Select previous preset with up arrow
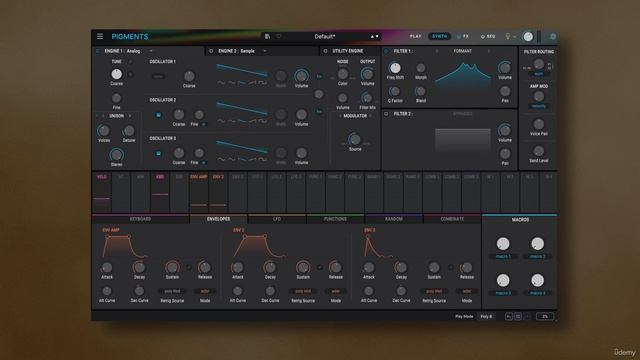640x360 pixels. 372,36
